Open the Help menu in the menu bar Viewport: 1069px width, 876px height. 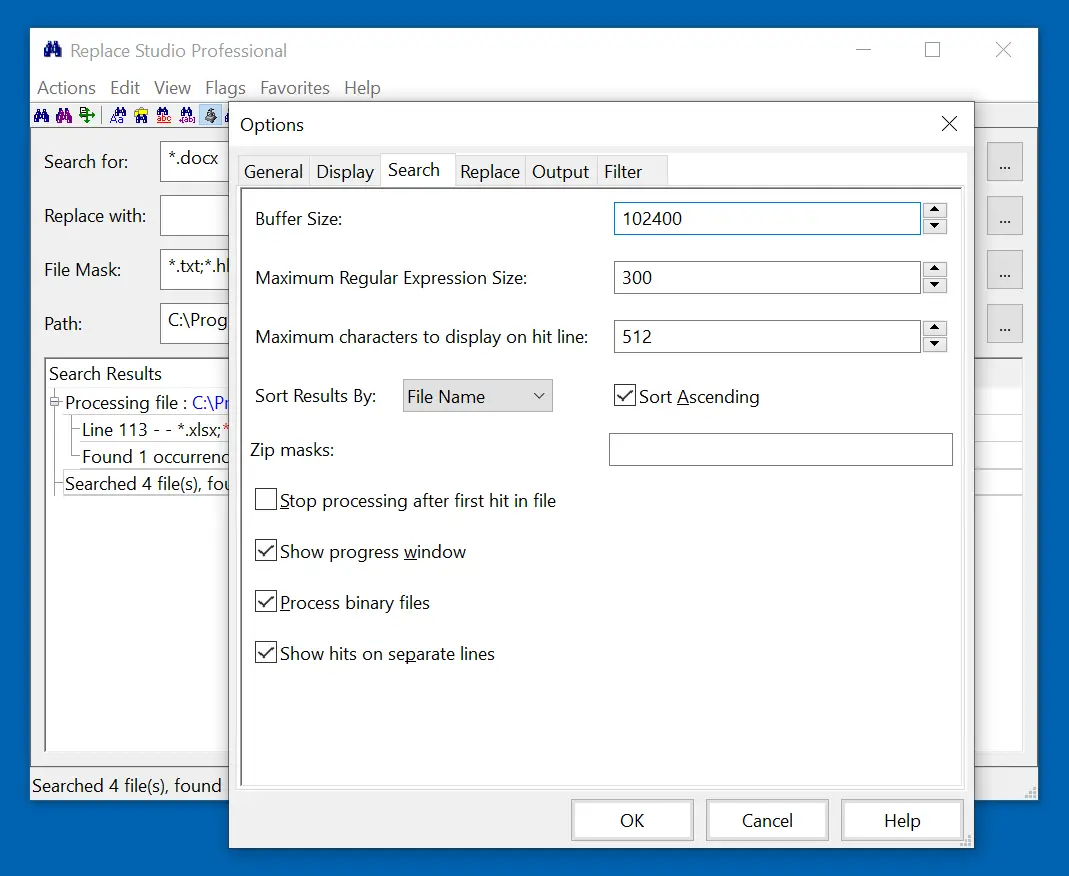363,88
